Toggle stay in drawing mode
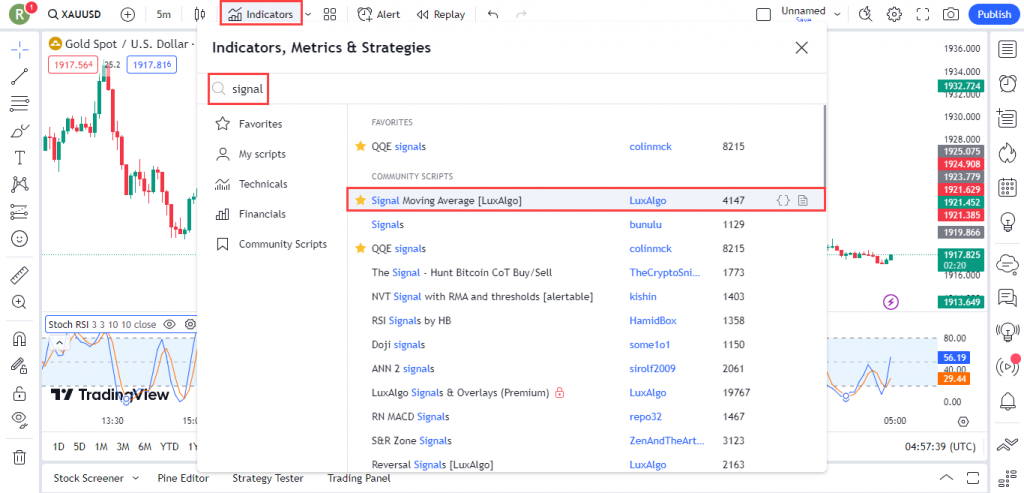1024x493 pixels. pyautogui.click(x=20, y=366)
